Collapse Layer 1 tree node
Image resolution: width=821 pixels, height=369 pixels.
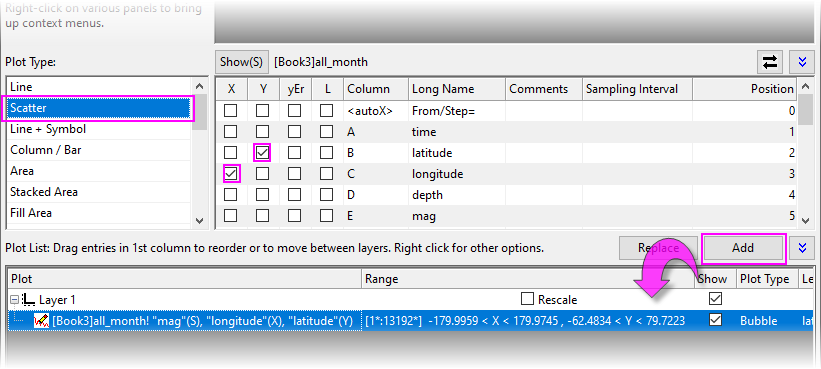tap(14, 300)
